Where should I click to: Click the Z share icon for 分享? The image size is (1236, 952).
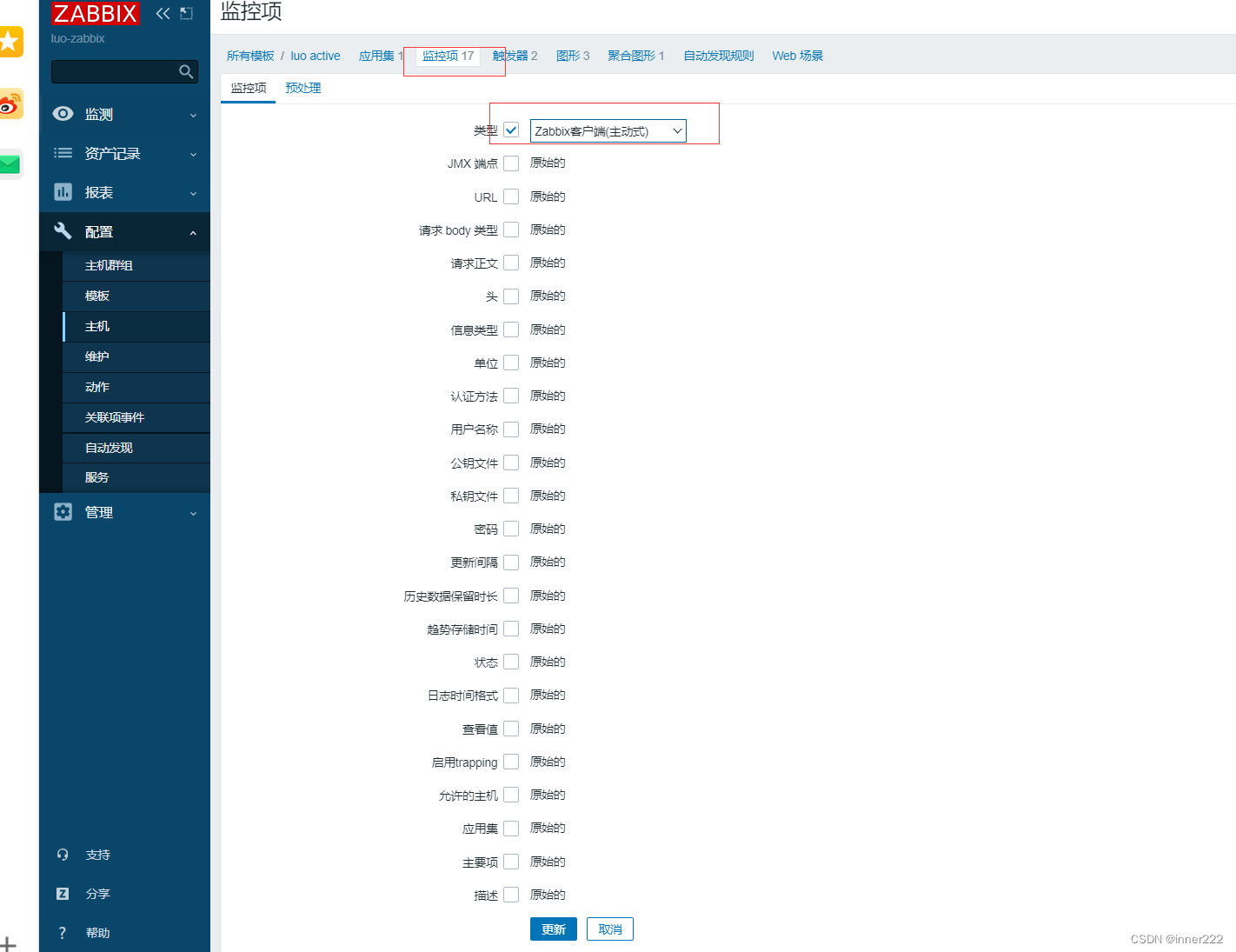pos(63,894)
